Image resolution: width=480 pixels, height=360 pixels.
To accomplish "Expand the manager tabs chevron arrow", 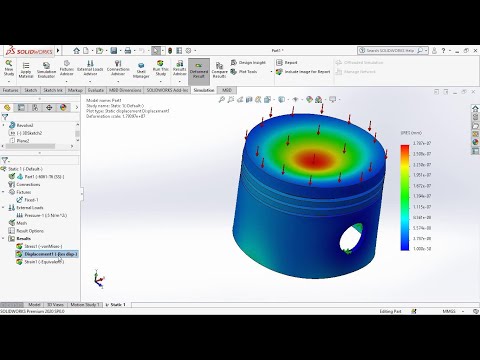I will click(x=76, y=107).
